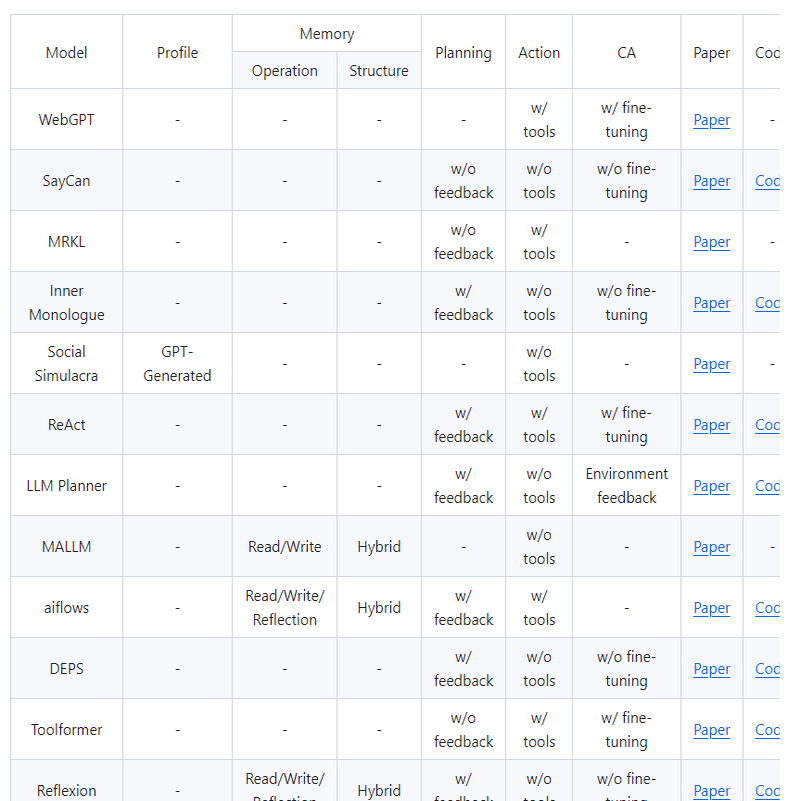View the LLM Planner Paper link
Viewport: 801px width, 801px height.
coord(711,486)
